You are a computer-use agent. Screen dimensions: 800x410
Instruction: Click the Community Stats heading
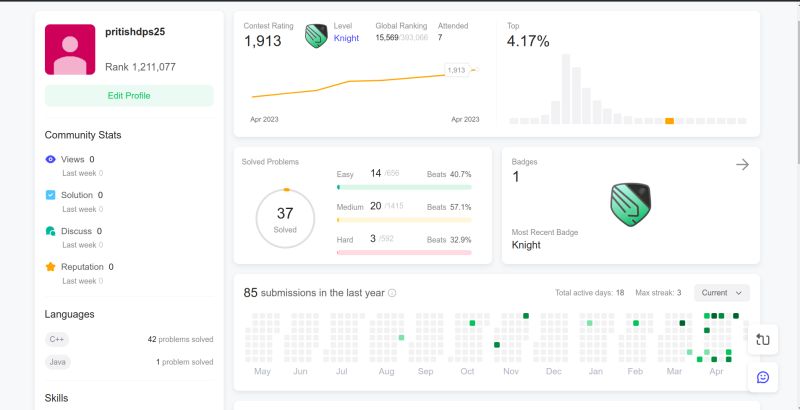pyautogui.click(x=83, y=135)
